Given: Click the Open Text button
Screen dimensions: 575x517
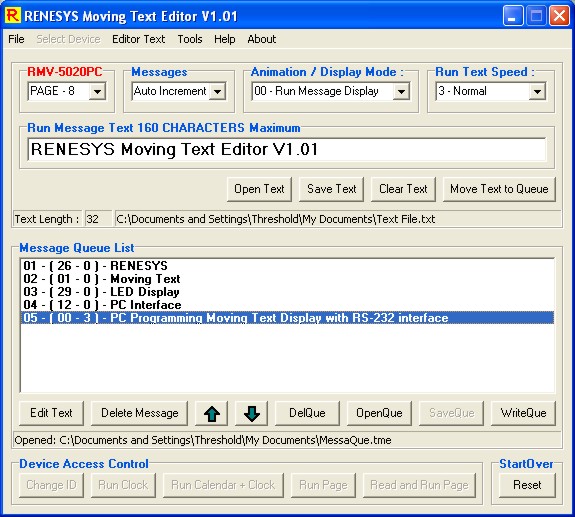Looking at the screenshot, I should [259, 189].
